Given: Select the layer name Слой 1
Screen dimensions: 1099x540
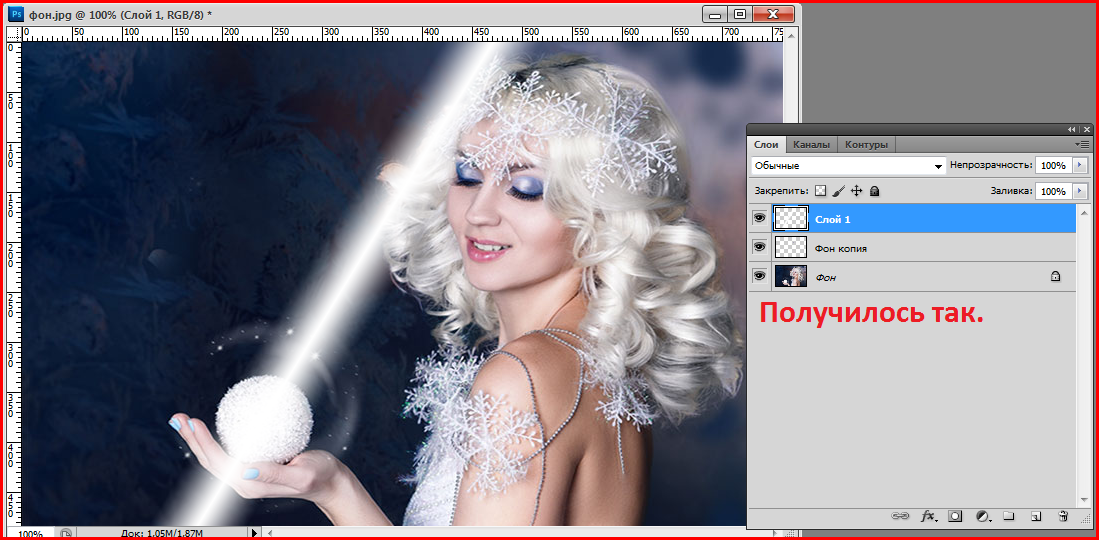Looking at the screenshot, I should click(833, 219).
